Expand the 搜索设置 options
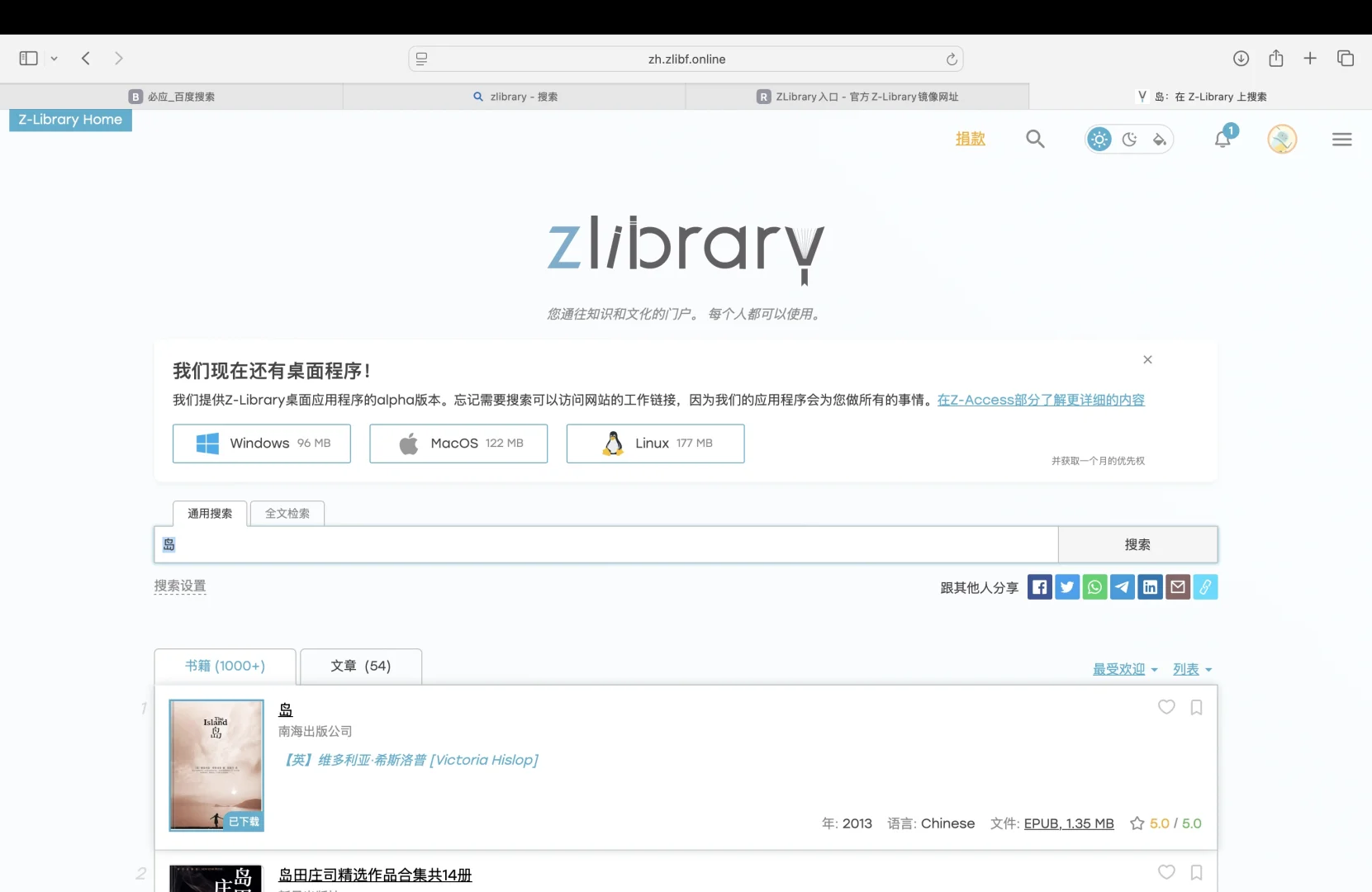1372x892 pixels. tap(180, 586)
